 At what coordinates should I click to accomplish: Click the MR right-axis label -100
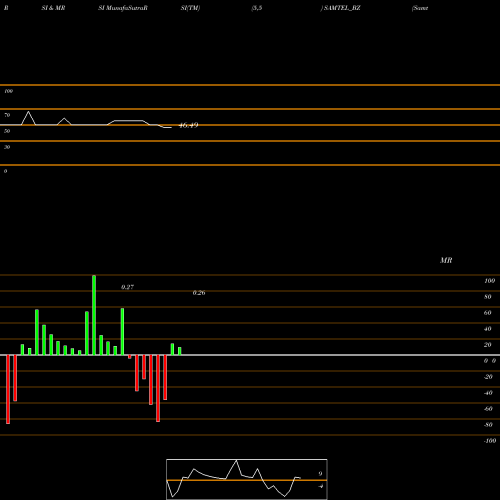490,441
